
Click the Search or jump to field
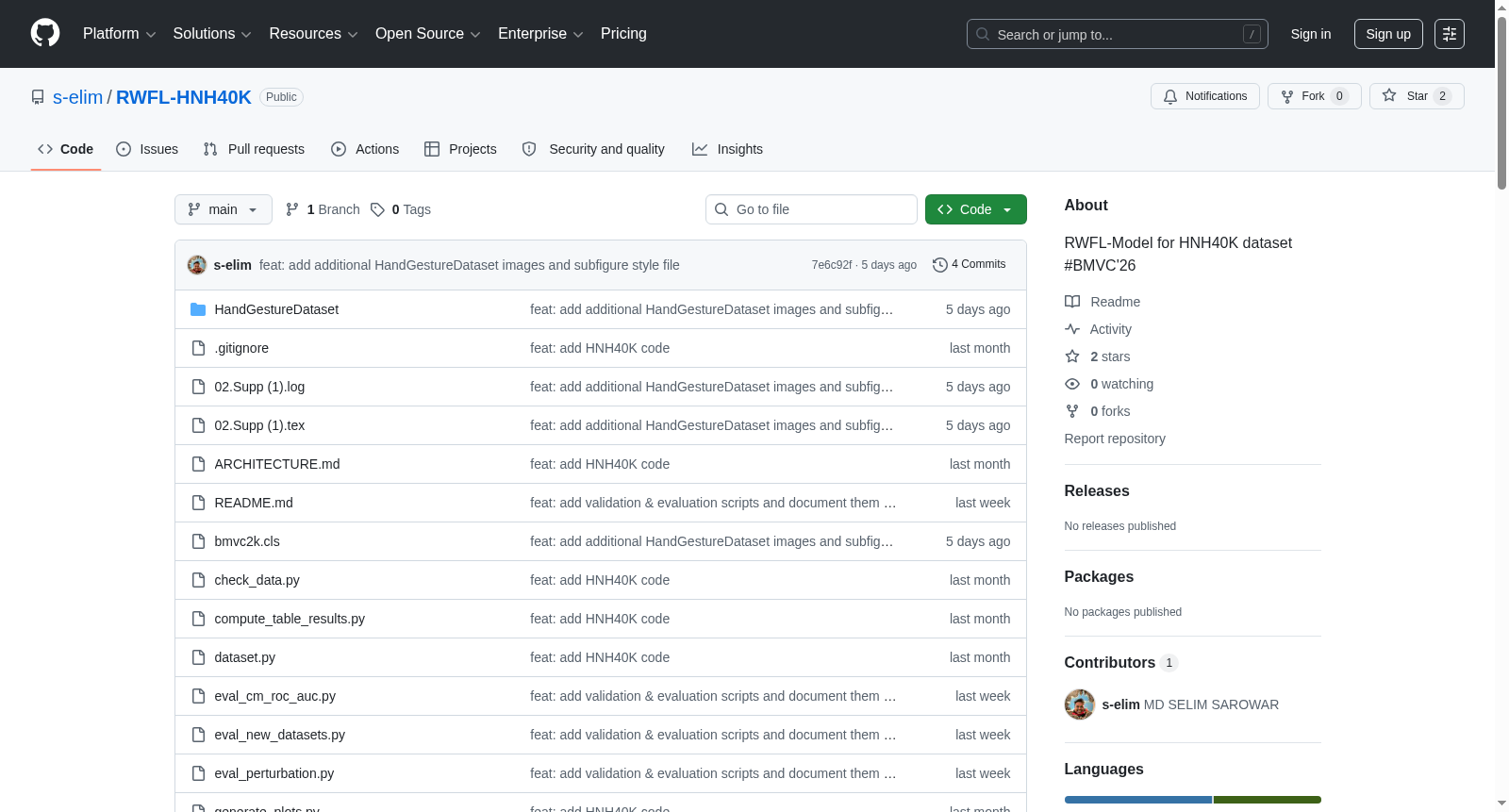[x=1118, y=34]
